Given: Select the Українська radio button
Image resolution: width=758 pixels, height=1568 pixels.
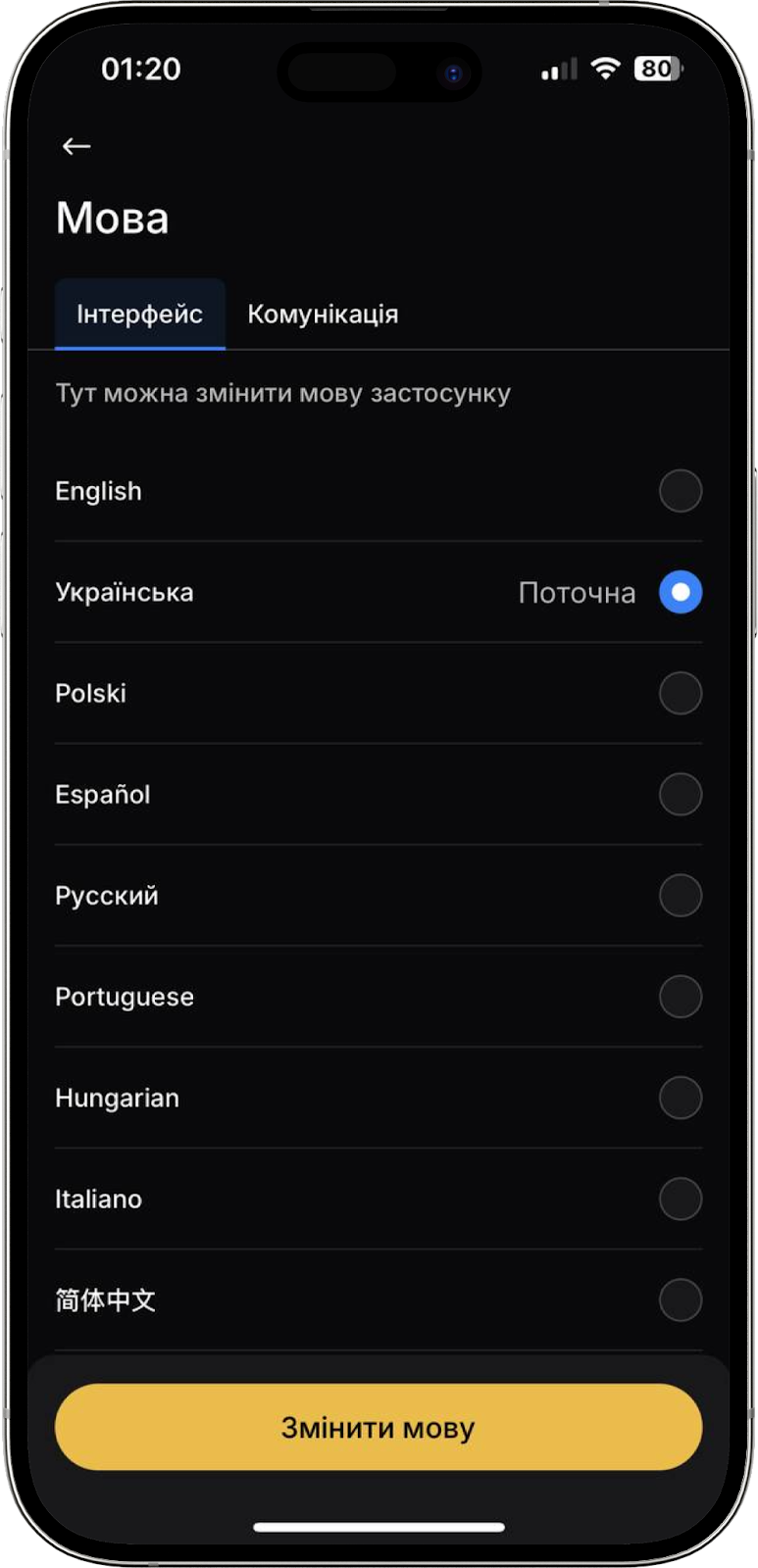Looking at the screenshot, I should click(x=681, y=592).
